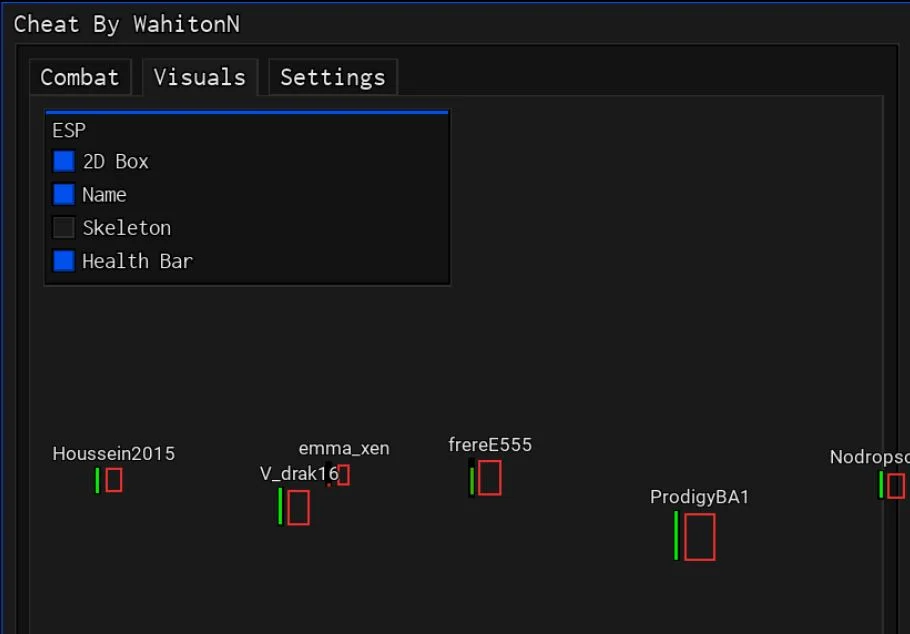Click ProdigyBA1's tall green health bar
The width and height of the screenshot is (910, 634).
tap(676, 535)
